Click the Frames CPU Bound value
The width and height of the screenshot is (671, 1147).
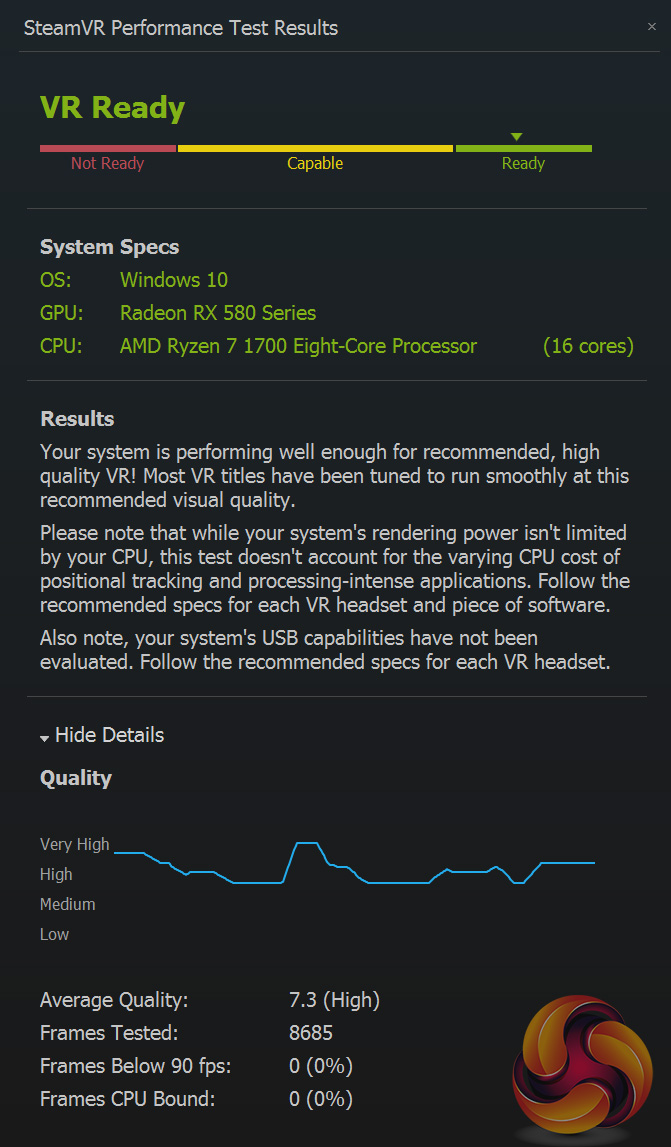point(321,1099)
